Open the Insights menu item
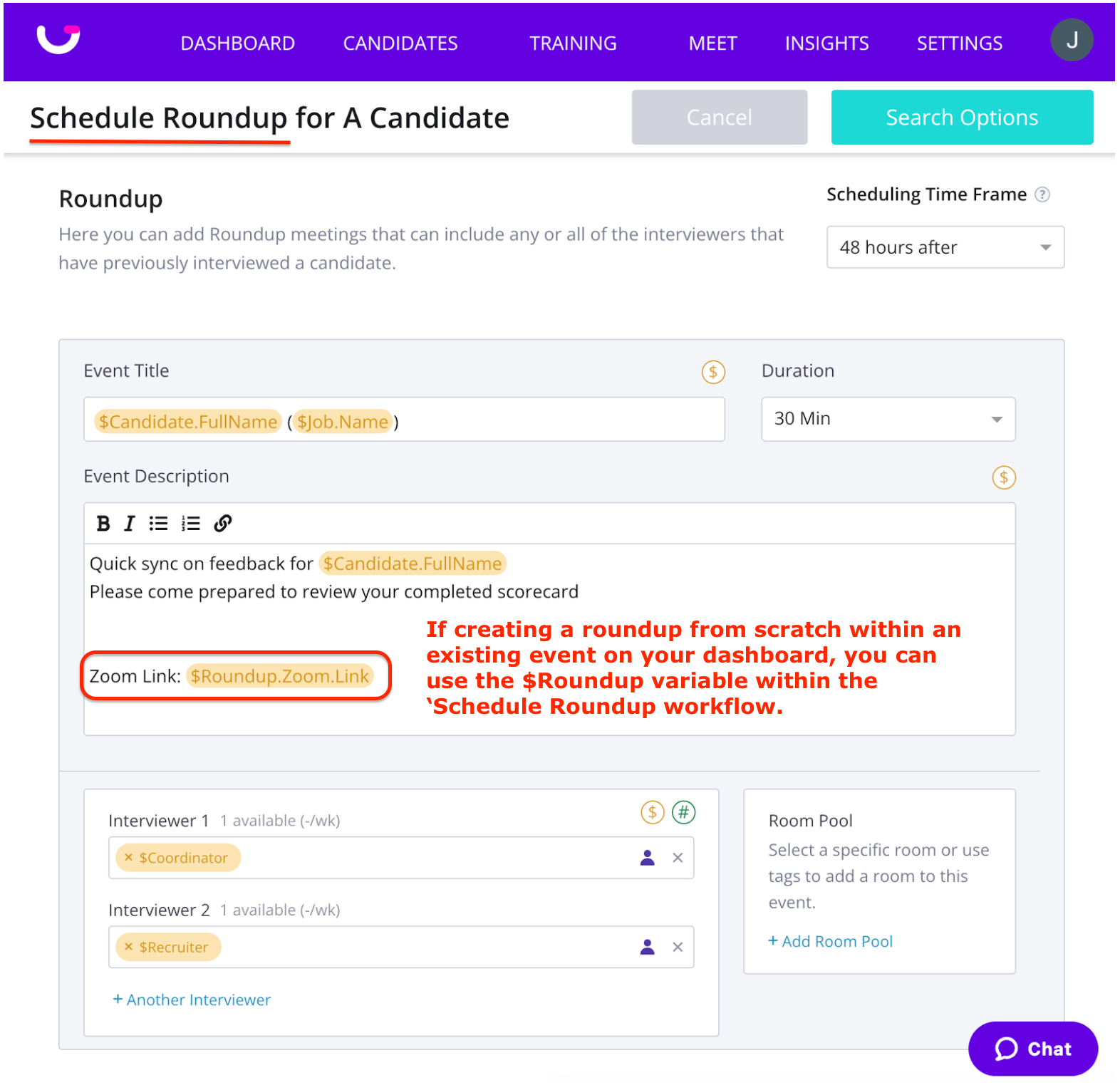 (826, 43)
